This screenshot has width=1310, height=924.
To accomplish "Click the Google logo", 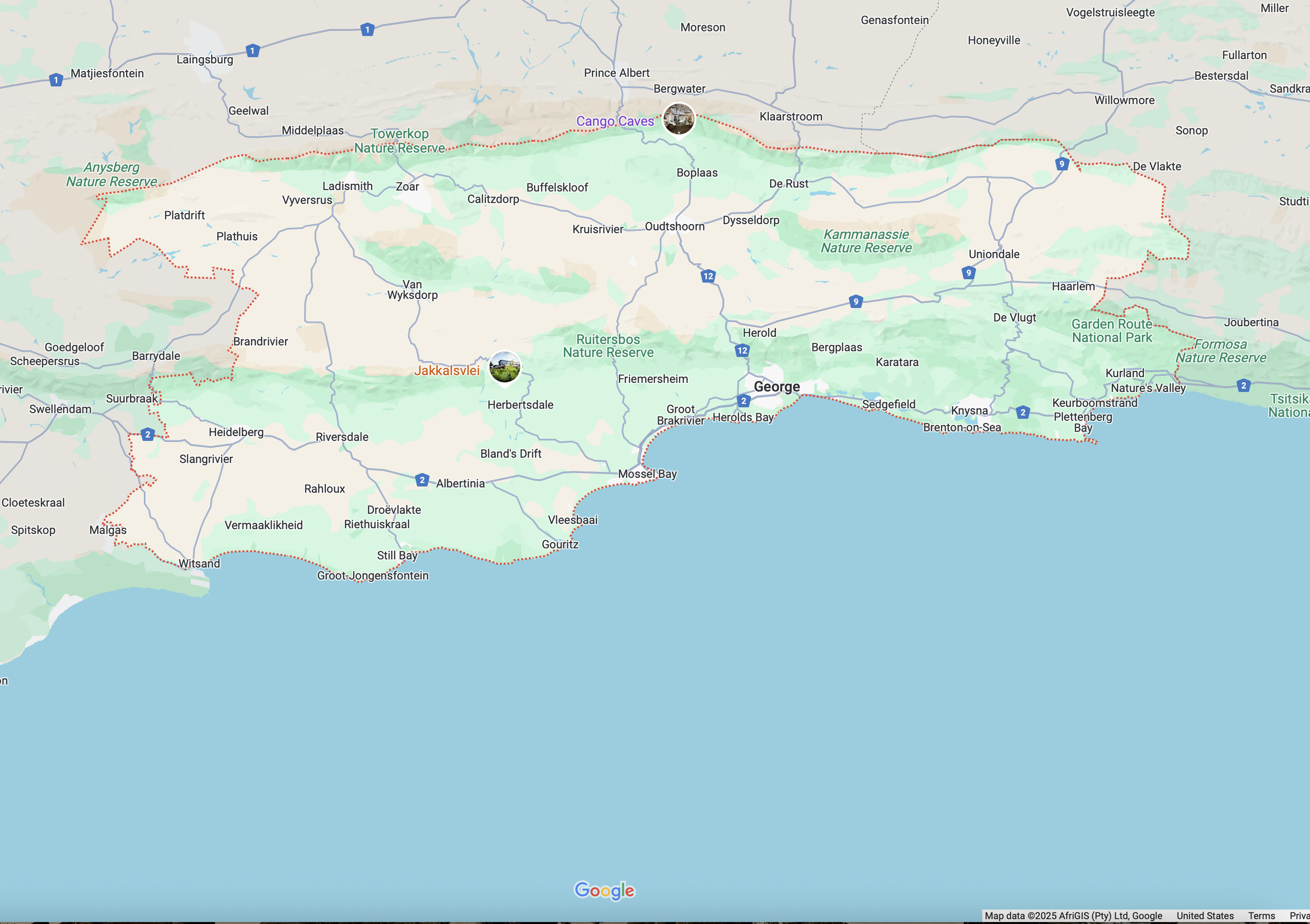I will [x=604, y=890].
